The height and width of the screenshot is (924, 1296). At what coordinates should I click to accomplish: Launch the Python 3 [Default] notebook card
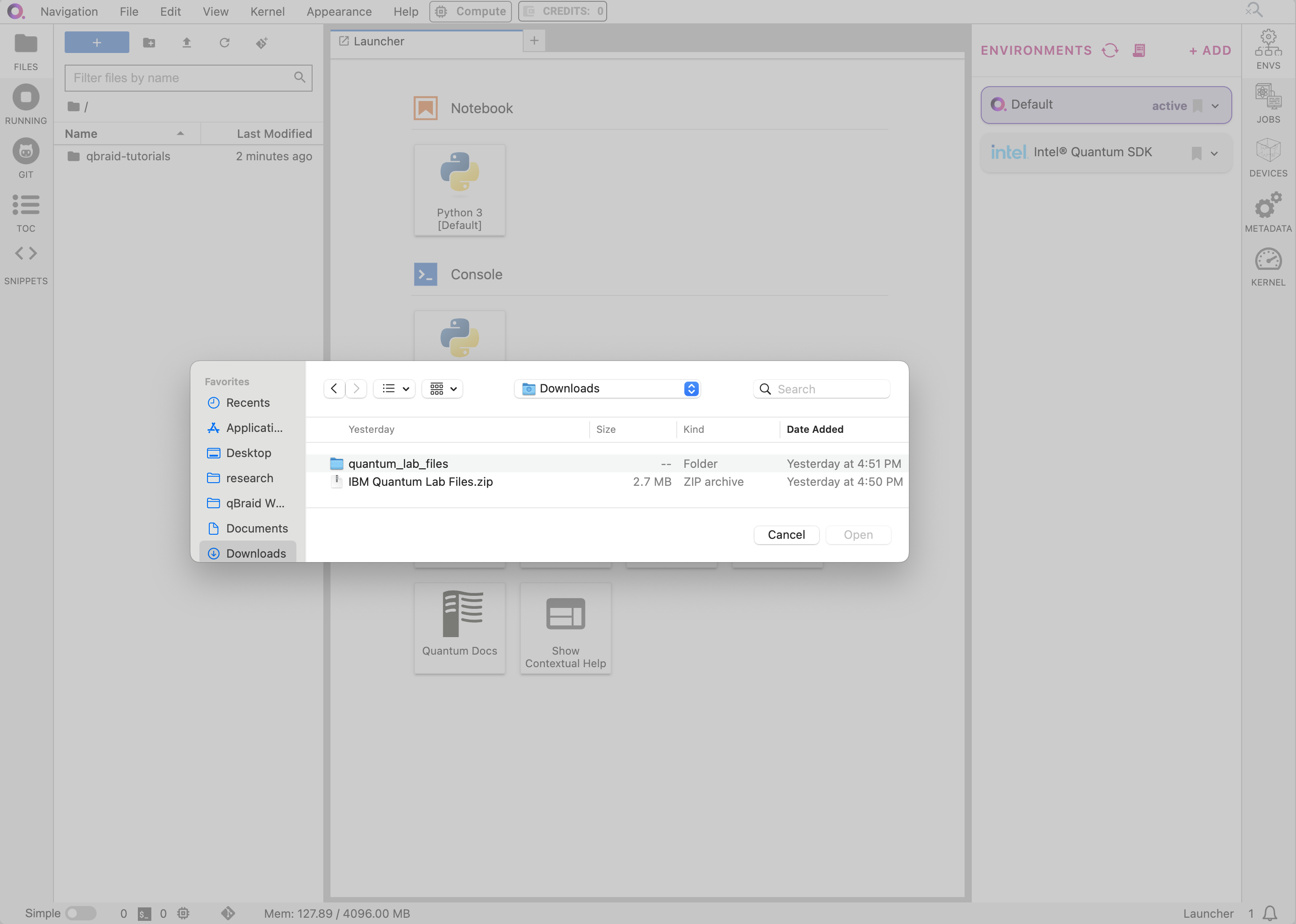pyautogui.click(x=460, y=190)
